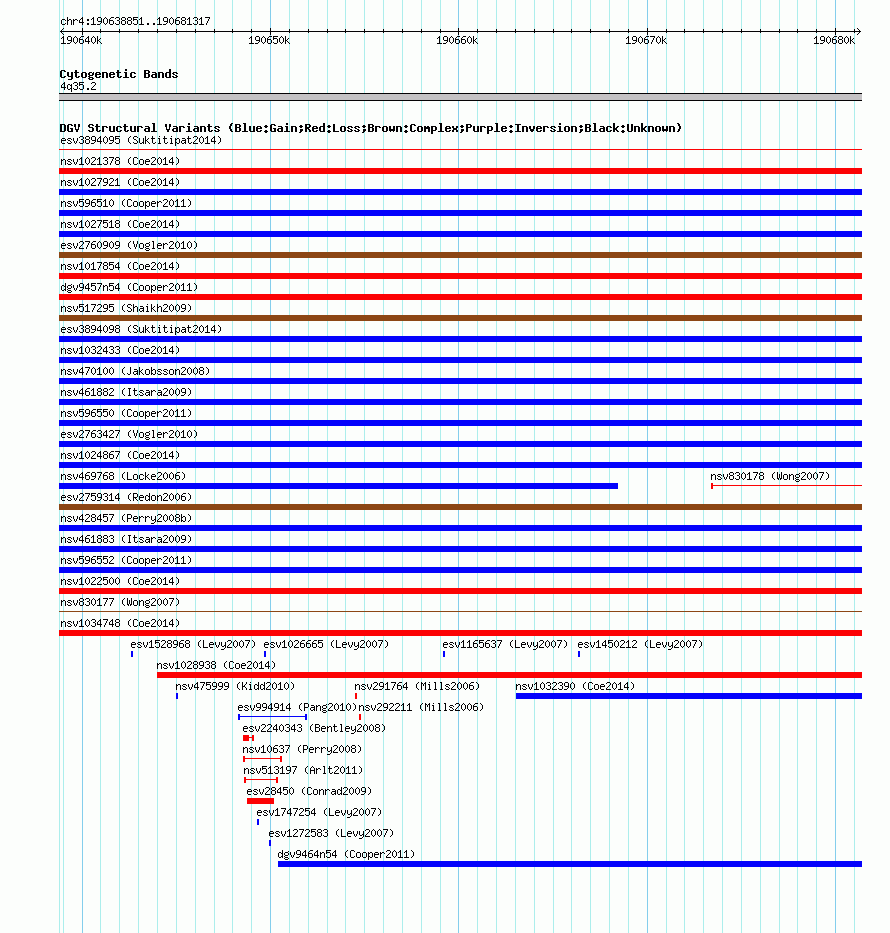Screen dimensions: 890x933
Task: Select nsv1034748 (Coe2014) label
Action: coord(120,624)
